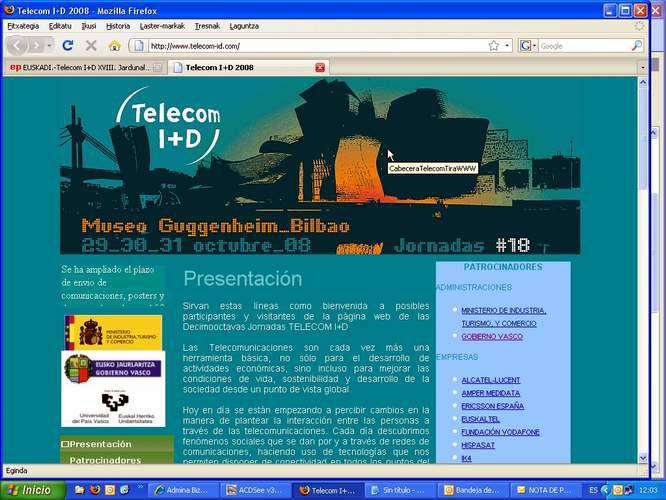Stop loading with the X icon
This screenshot has width=666, height=500.
(x=91, y=45)
